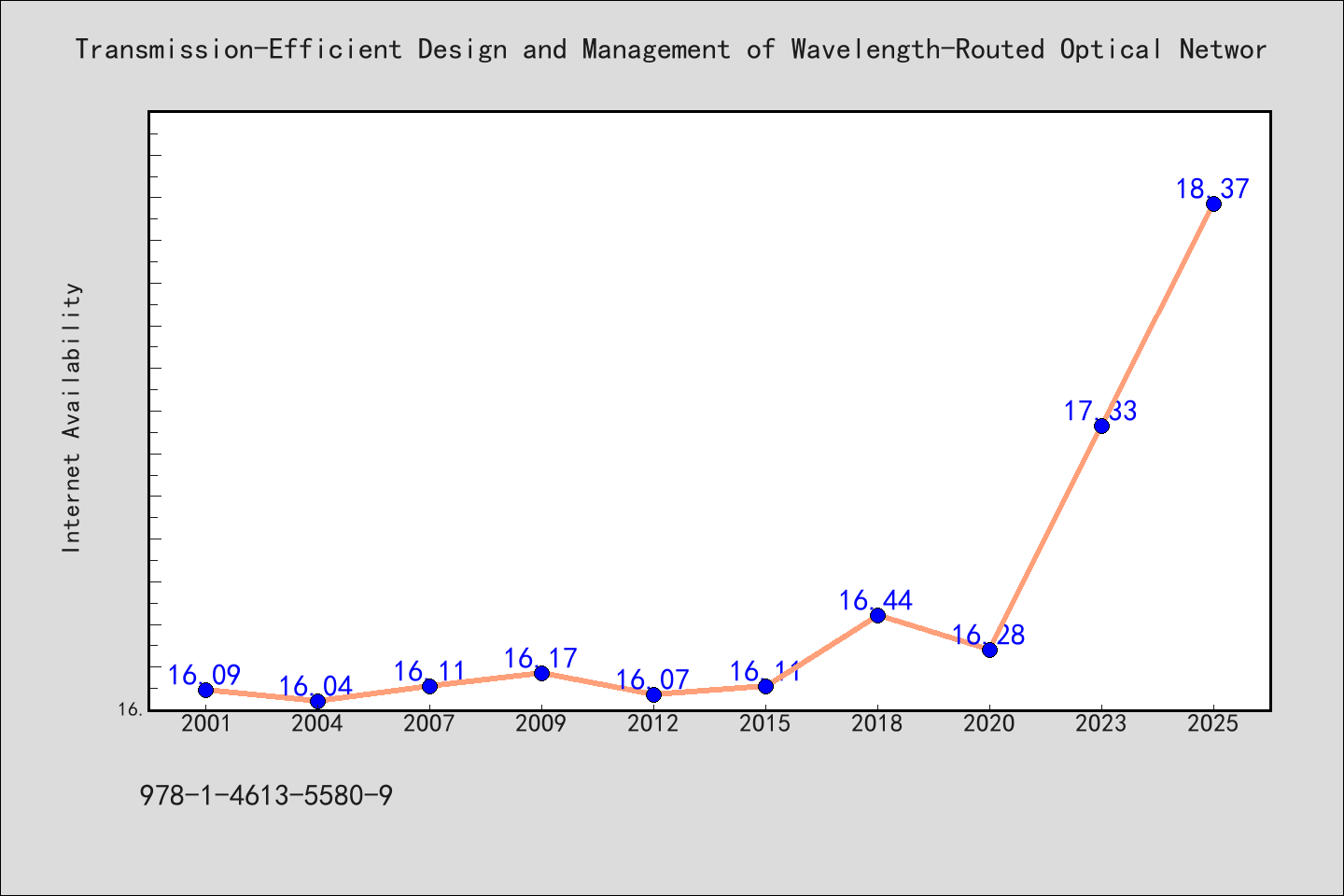Click the 2018 x-axis label

click(877, 724)
